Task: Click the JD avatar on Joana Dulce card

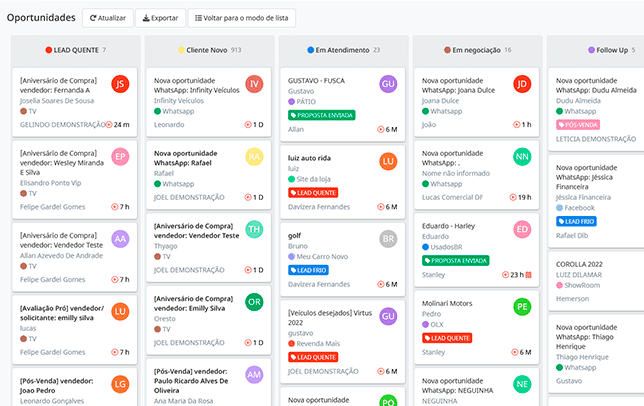Action: 522,84
